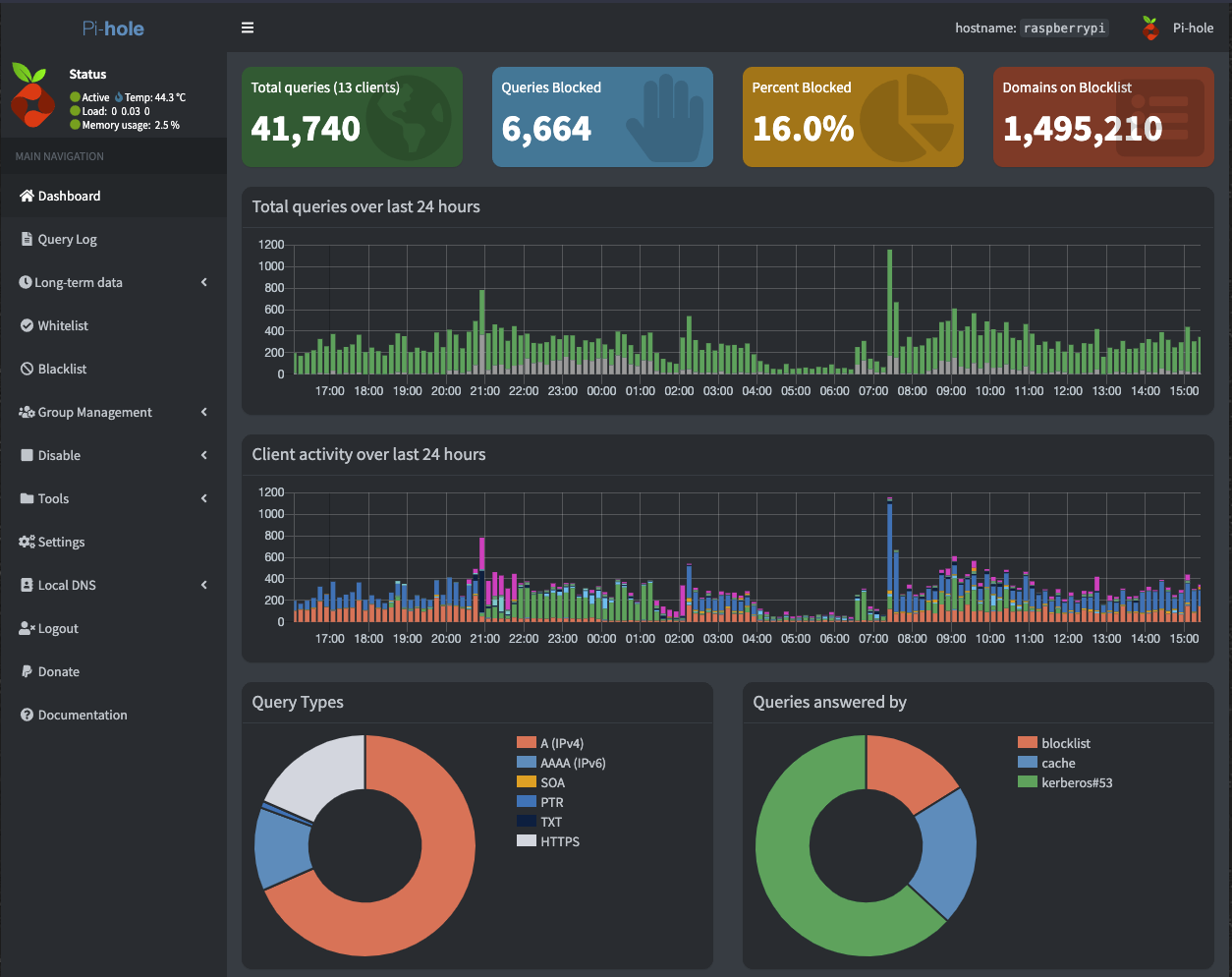The width and height of the screenshot is (1232, 977).
Task: Toggle A (IPv4) legend entry in Query Types
Action: (550, 743)
